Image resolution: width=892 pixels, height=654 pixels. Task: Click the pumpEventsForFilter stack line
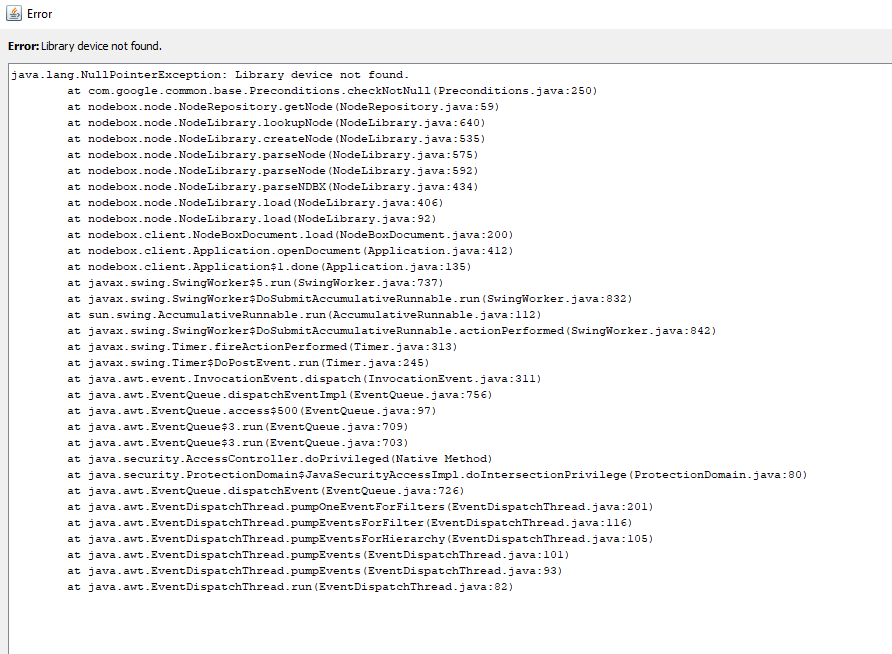pos(350,522)
